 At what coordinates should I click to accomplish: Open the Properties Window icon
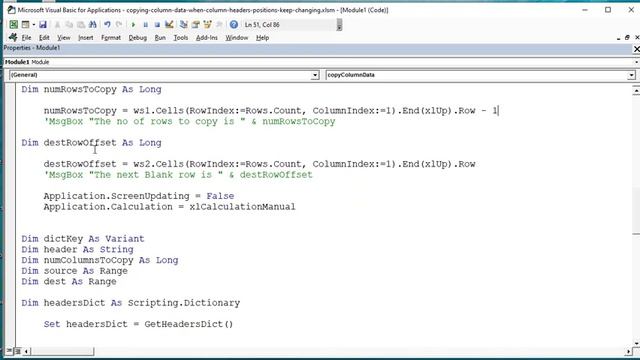pos(196,24)
